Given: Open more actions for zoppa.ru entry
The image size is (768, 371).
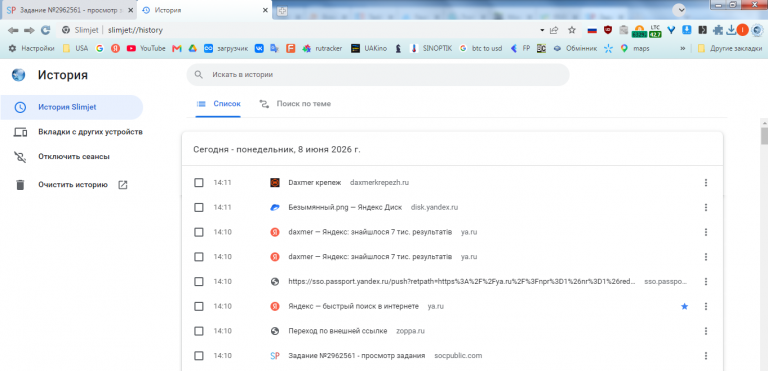Looking at the screenshot, I should coord(706,331).
